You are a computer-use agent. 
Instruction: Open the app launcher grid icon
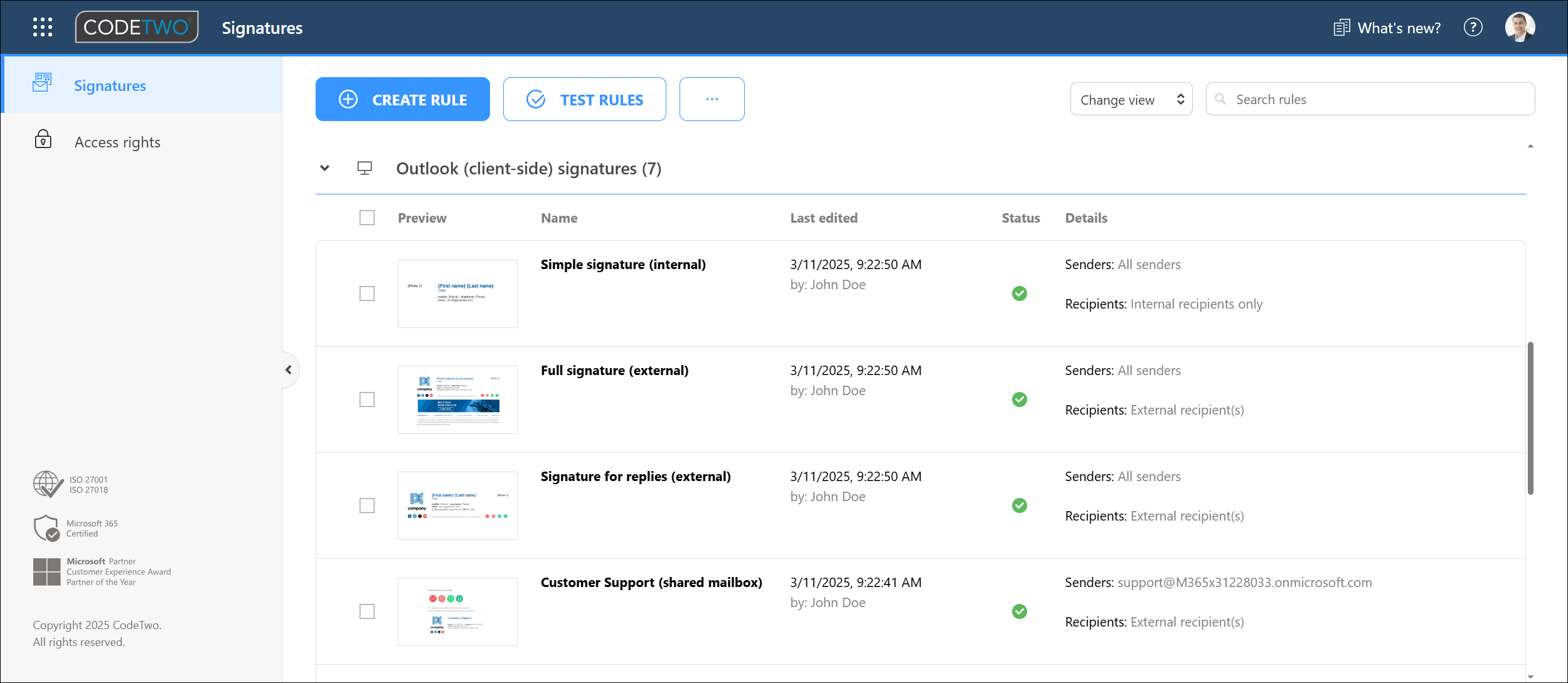[x=43, y=27]
